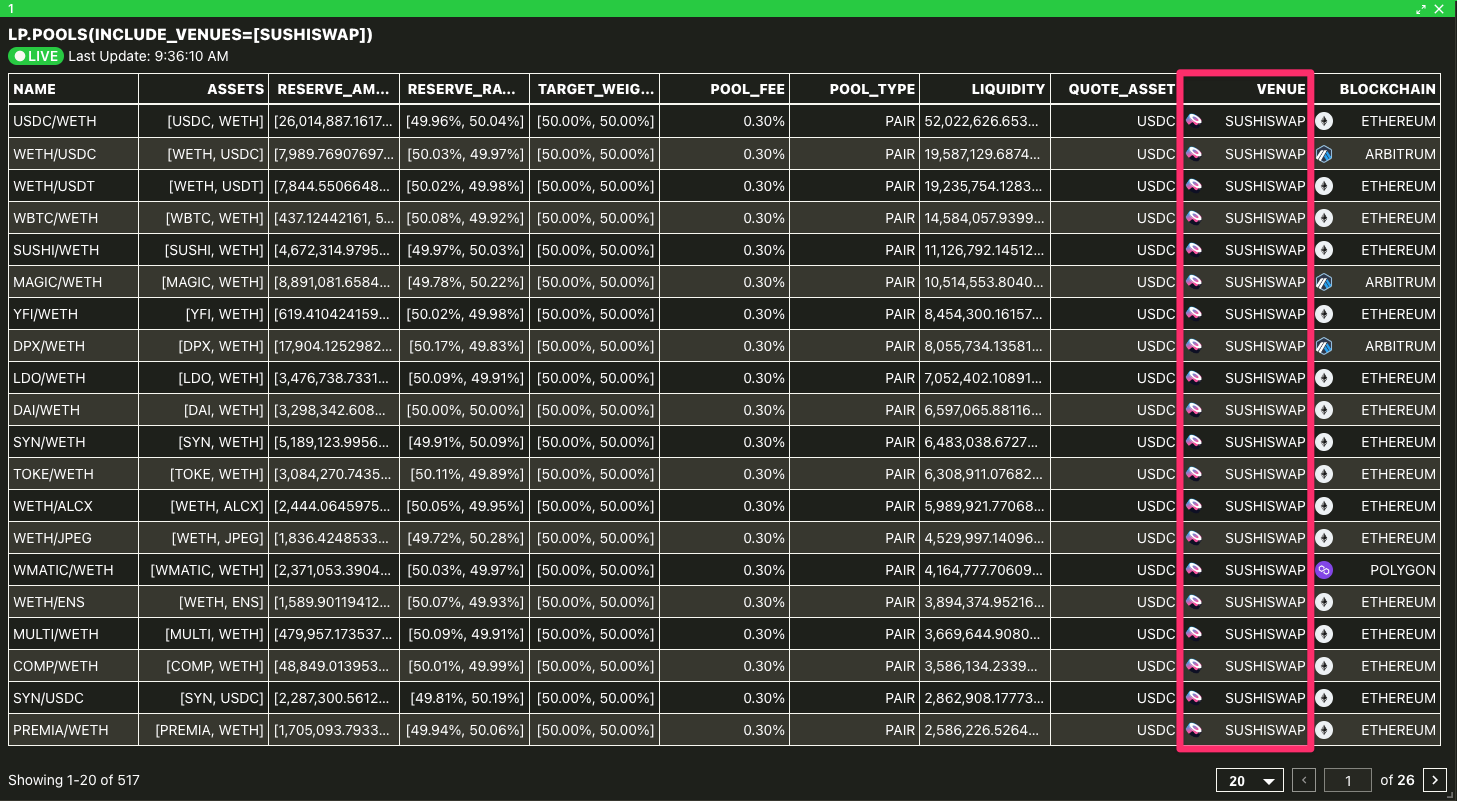Click the SushiSwap icon in TOKE/WETH row
The width and height of the screenshot is (1457, 801).
coord(1194,474)
